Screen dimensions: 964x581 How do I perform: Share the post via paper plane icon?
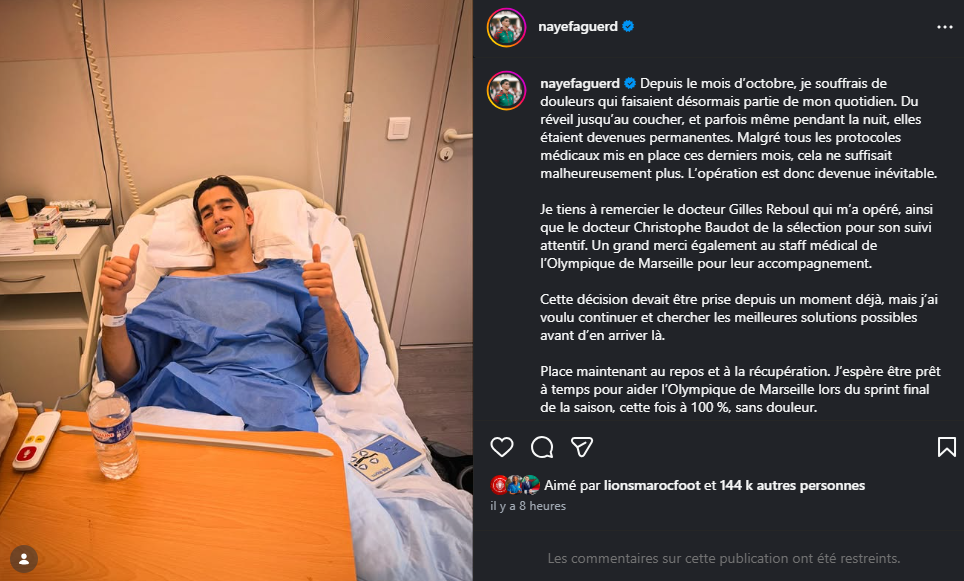pyautogui.click(x=582, y=447)
